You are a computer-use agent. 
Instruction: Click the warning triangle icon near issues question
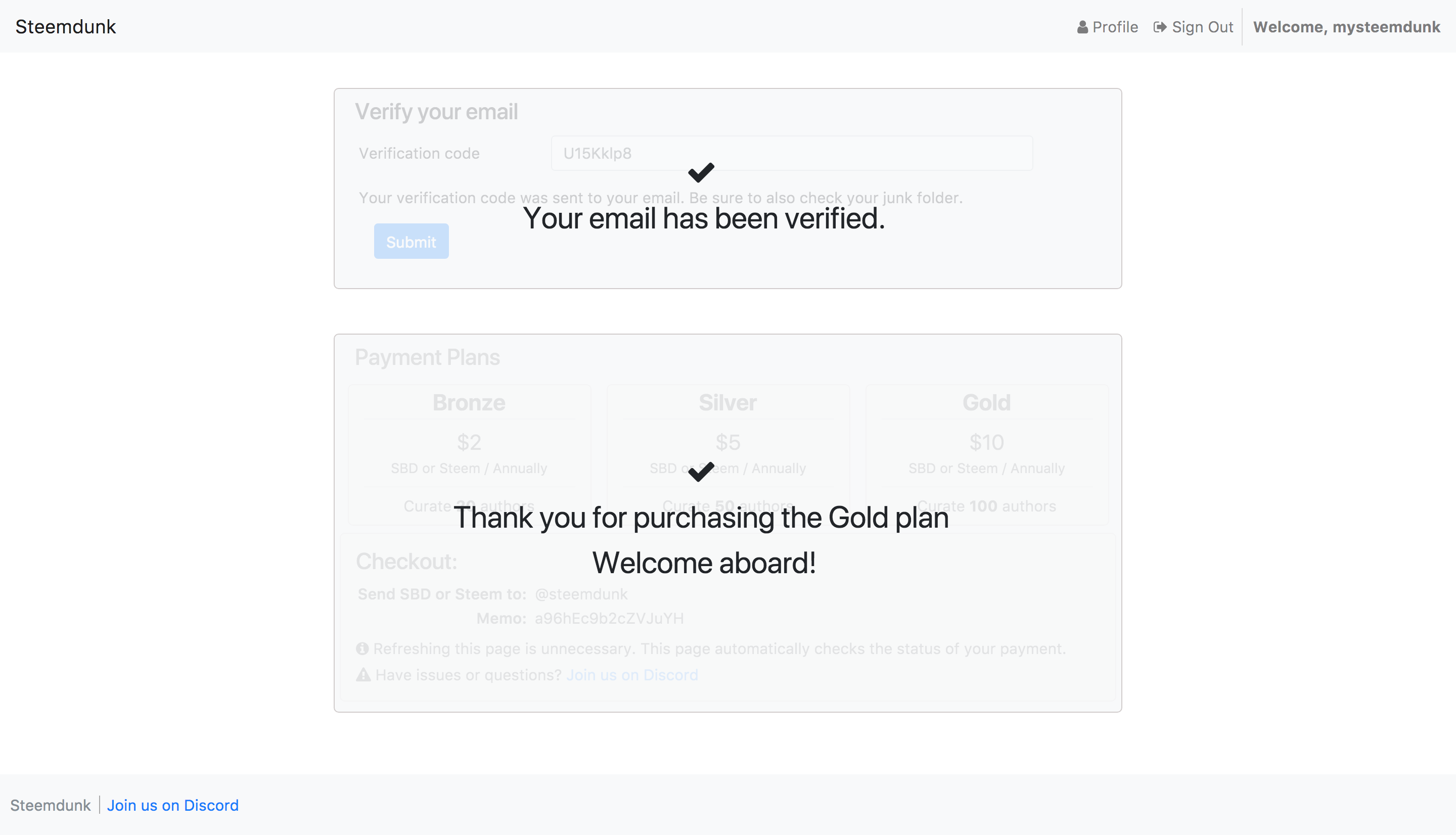point(363,674)
